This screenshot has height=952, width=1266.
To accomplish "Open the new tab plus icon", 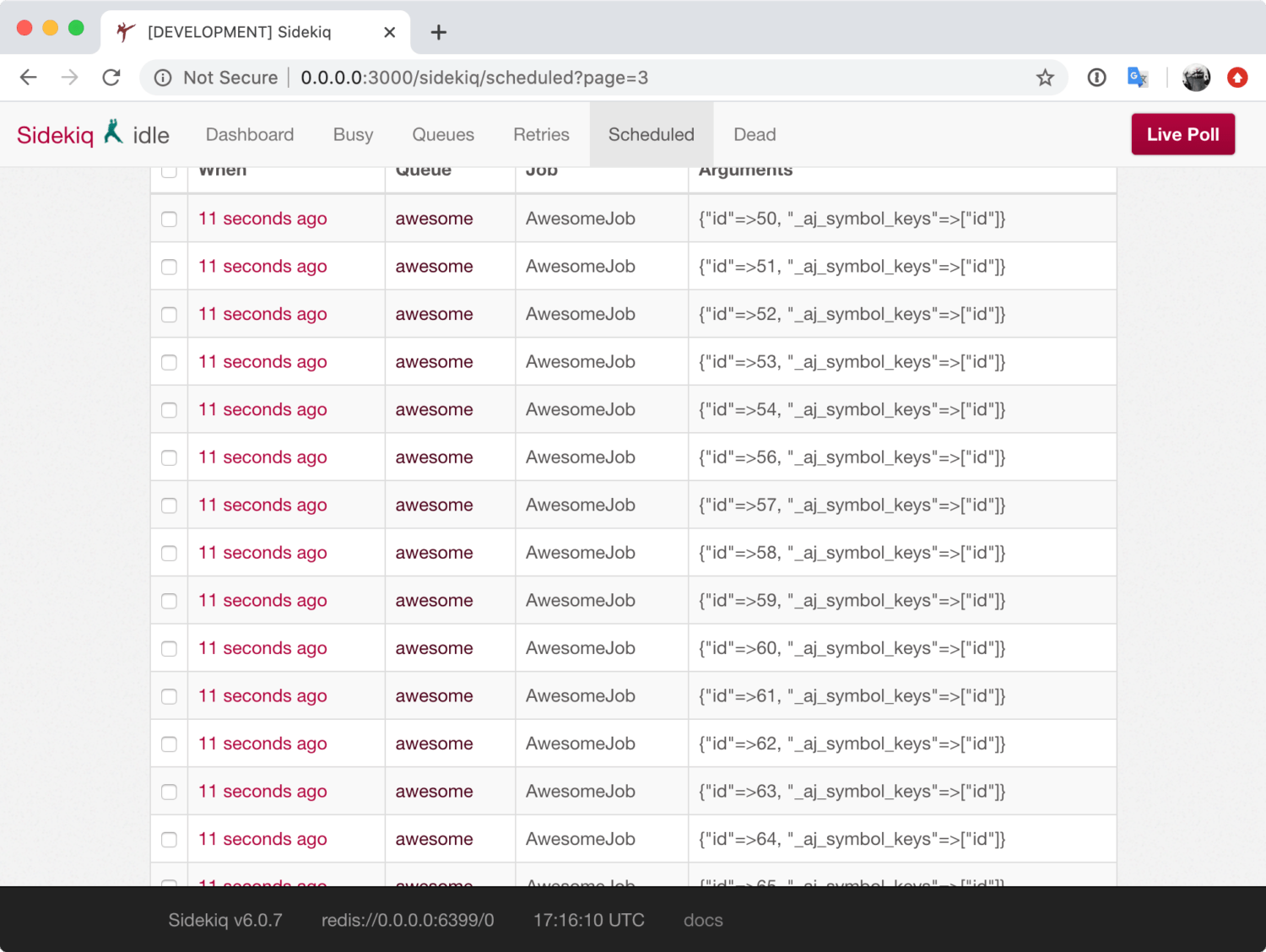I will point(438,32).
